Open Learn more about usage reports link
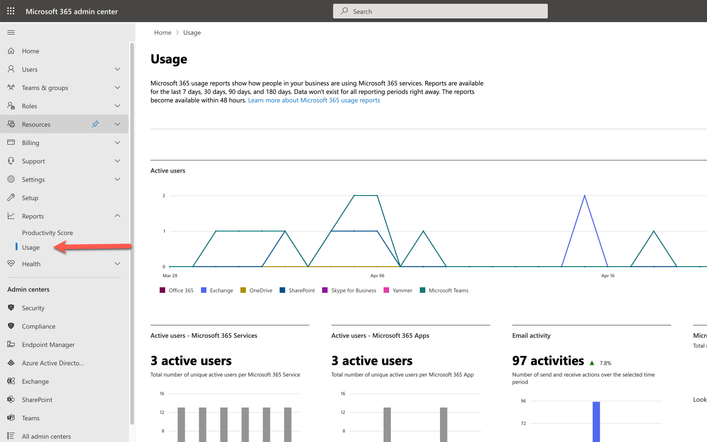Screen dimensions: 707x442 click(x=314, y=100)
